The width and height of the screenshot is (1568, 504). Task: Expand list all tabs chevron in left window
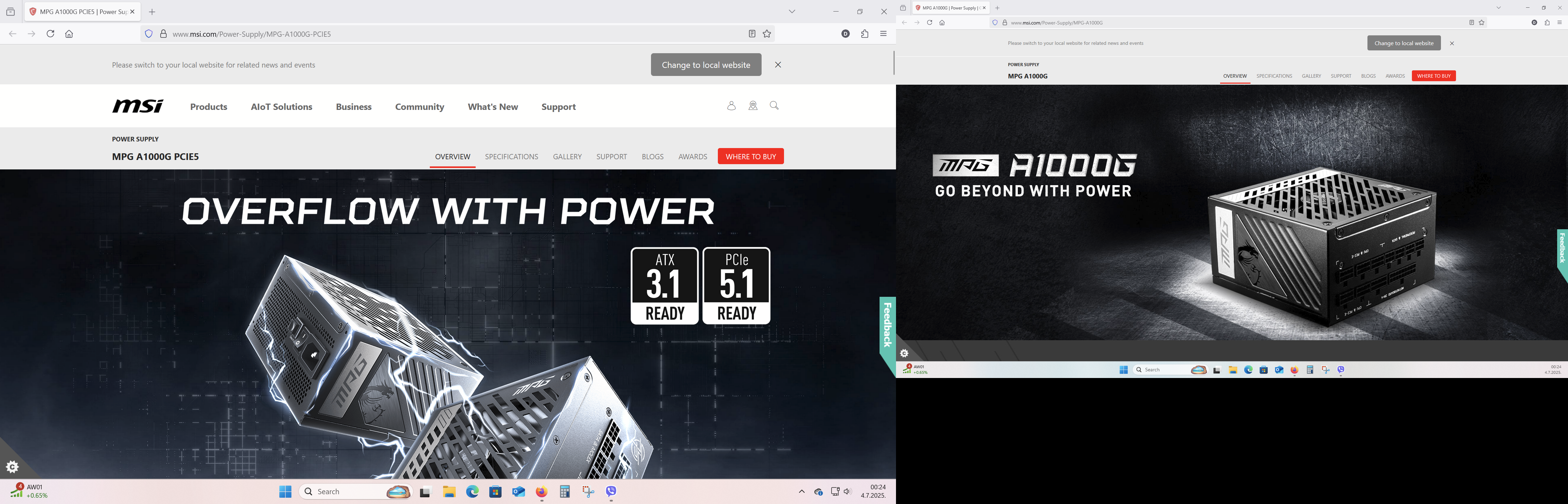point(792,12)
